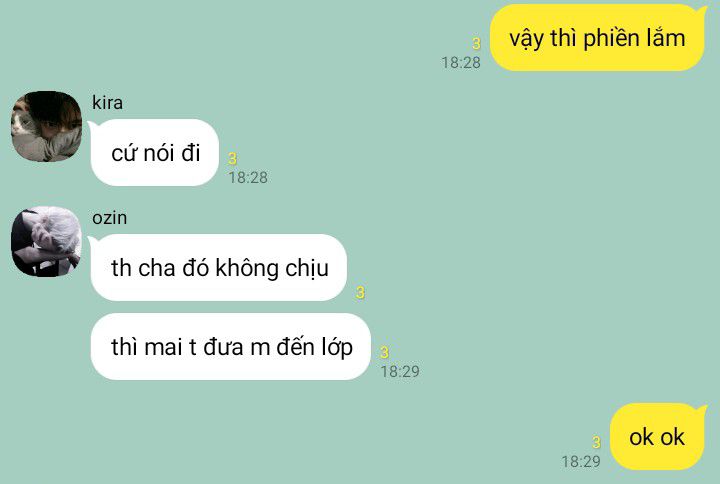Tap the sender name ozin
This screenshot has height=484, width=720.
tap(110, 218)
